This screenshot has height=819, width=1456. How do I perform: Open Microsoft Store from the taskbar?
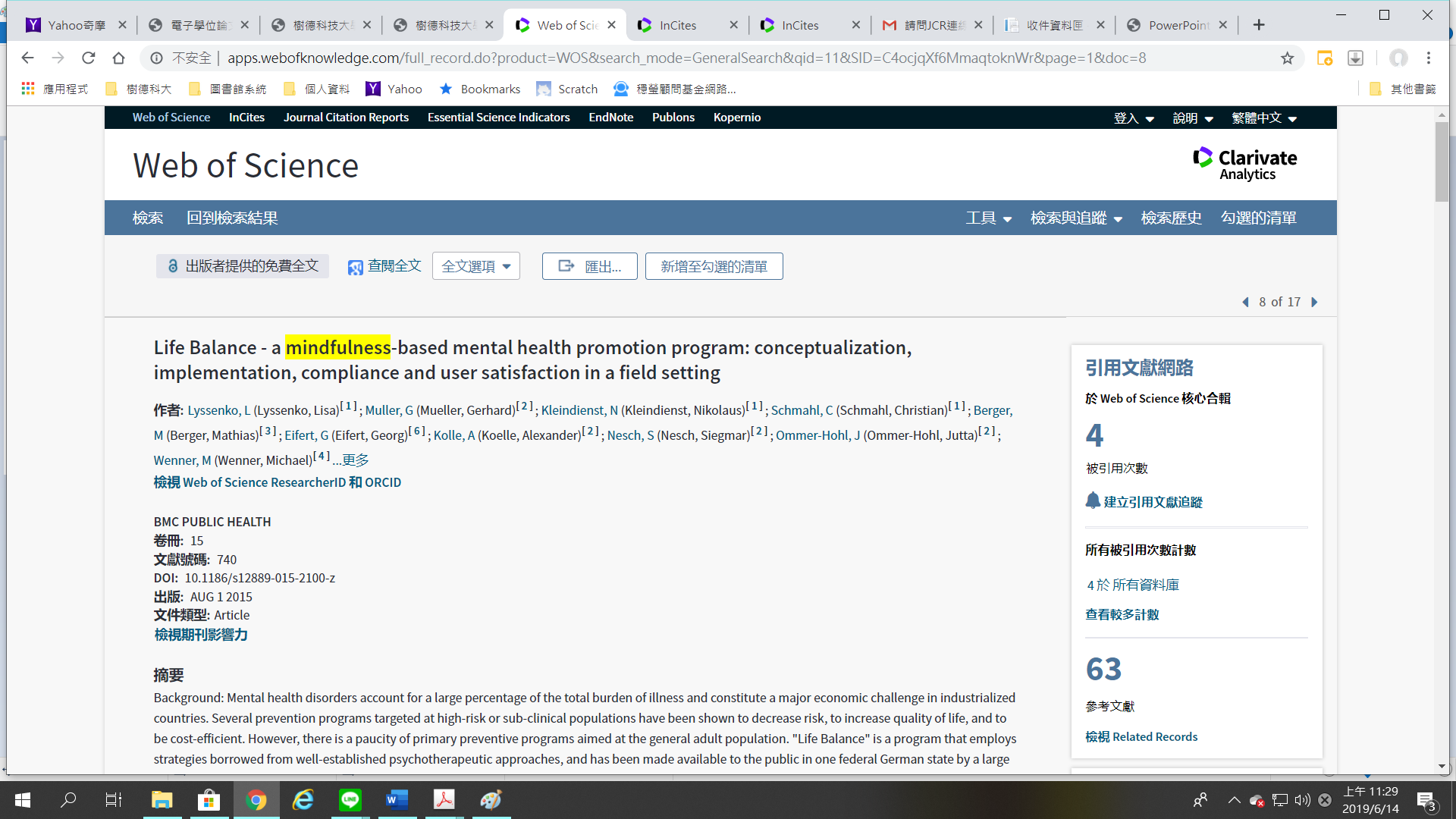pos(209,800)
